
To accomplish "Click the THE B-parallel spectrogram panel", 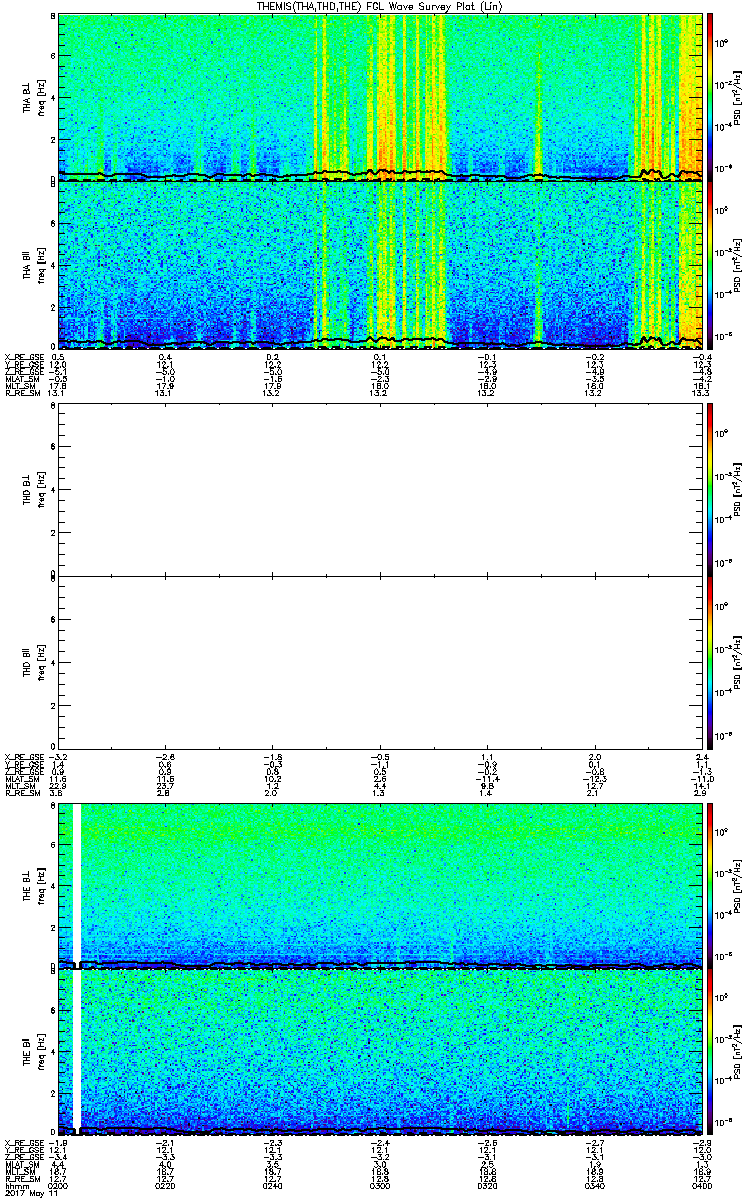I will point(381,1051).
